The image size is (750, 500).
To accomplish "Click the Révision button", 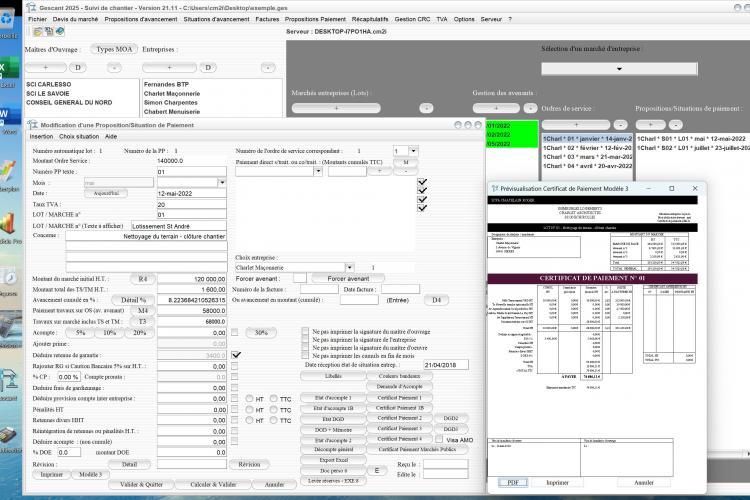I will 249,464.
